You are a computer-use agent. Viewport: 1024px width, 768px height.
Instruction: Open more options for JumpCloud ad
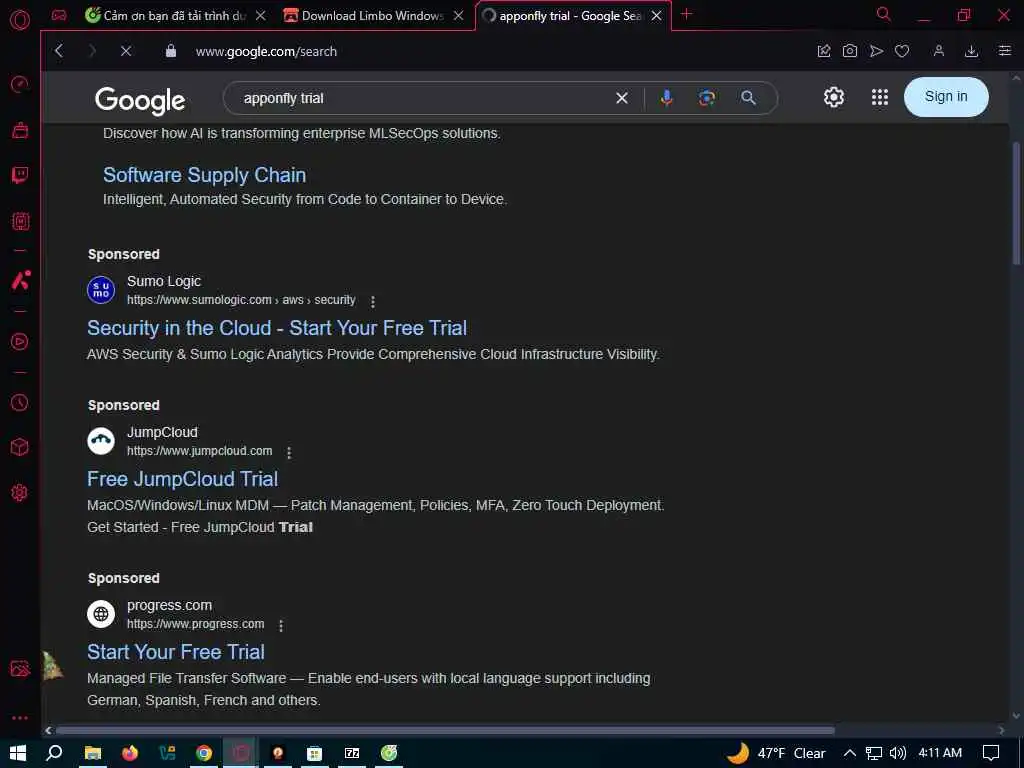tap(289, 452)
